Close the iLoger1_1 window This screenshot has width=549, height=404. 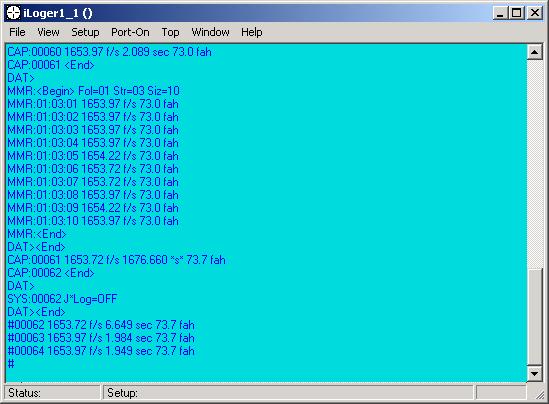coord(535,13)
